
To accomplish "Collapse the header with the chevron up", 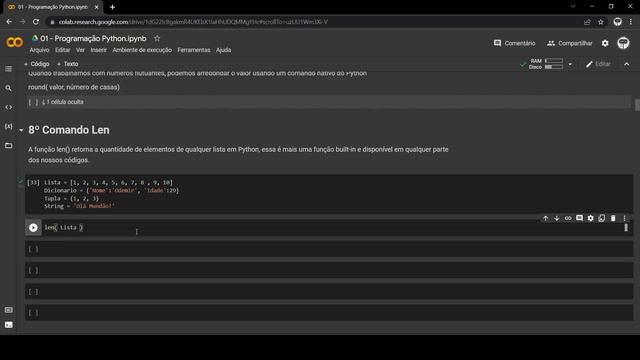I will pyautogui.click(x=627, y=64).
